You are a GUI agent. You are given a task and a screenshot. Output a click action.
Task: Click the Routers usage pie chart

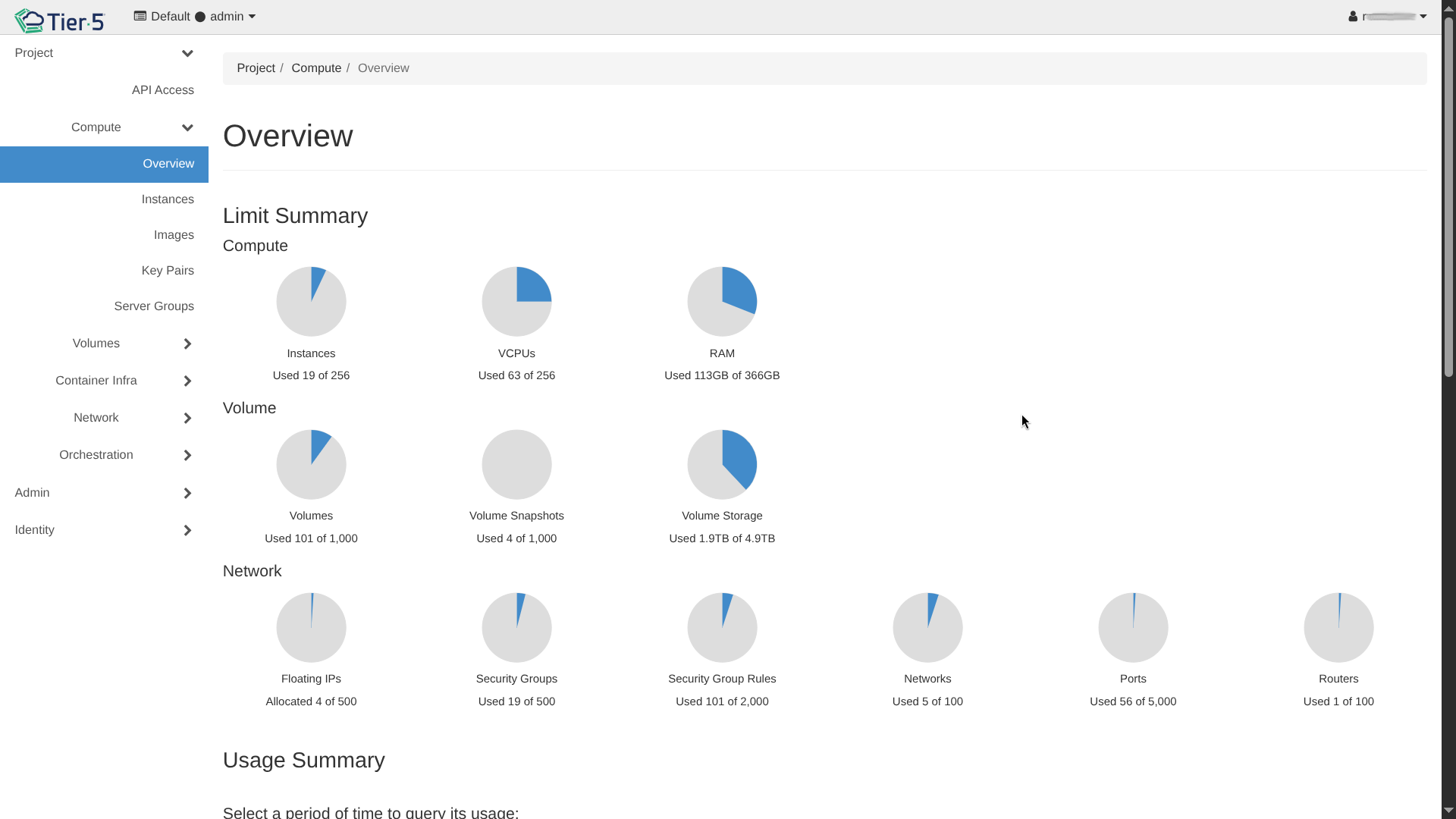pos(1338,628)
